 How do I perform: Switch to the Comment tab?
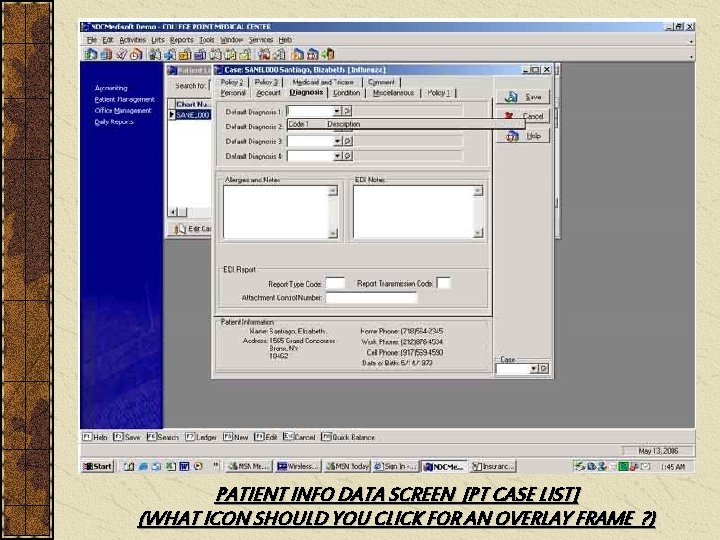[381, 82]
